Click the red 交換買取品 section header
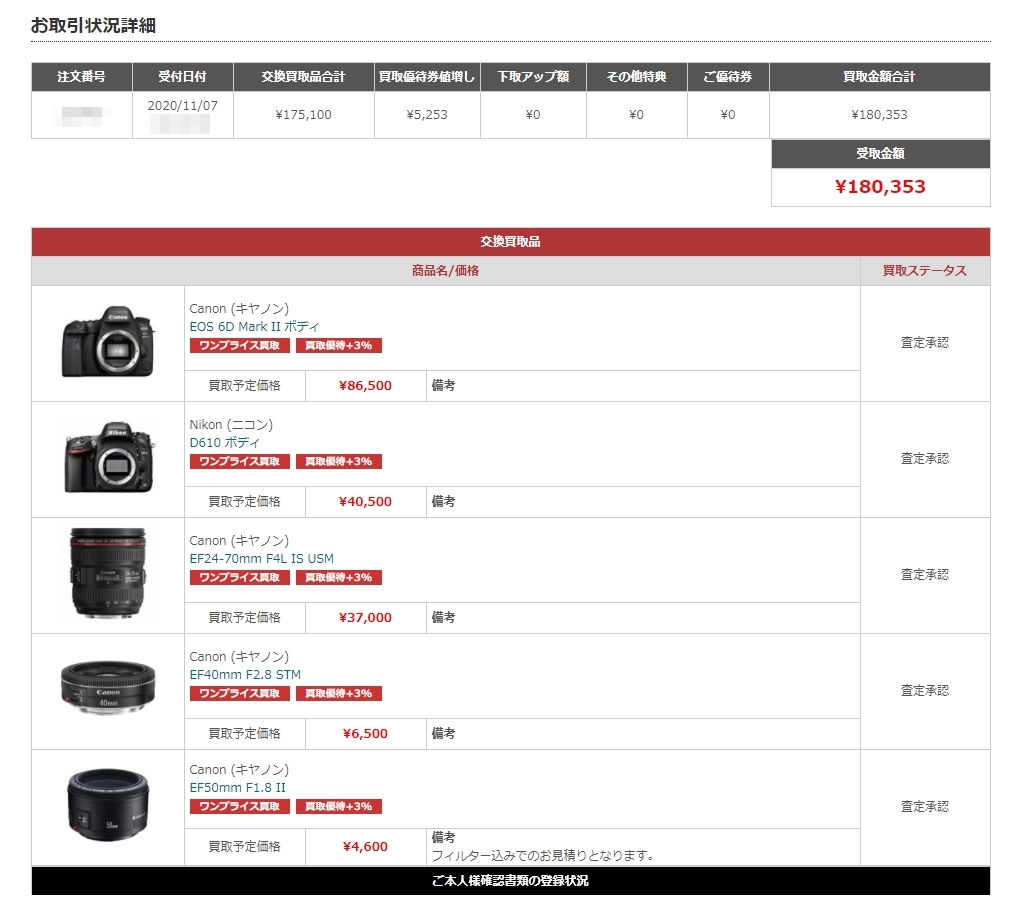This screenshot has width=1024, height=897. pyautogui.click(x=511, y=242)
